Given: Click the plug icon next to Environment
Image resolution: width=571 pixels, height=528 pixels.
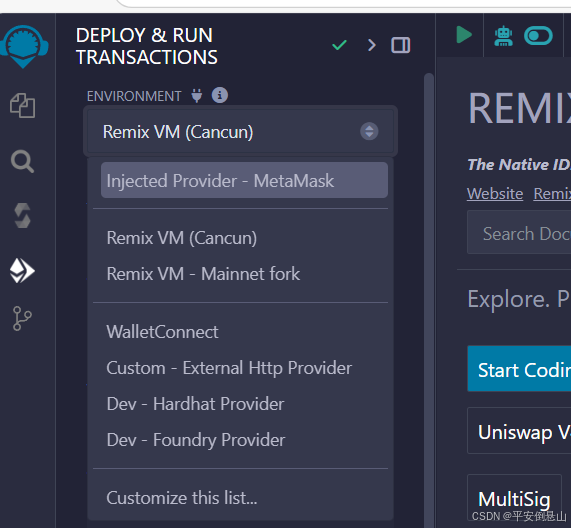Looking at the screenshot, I should 197,96.
